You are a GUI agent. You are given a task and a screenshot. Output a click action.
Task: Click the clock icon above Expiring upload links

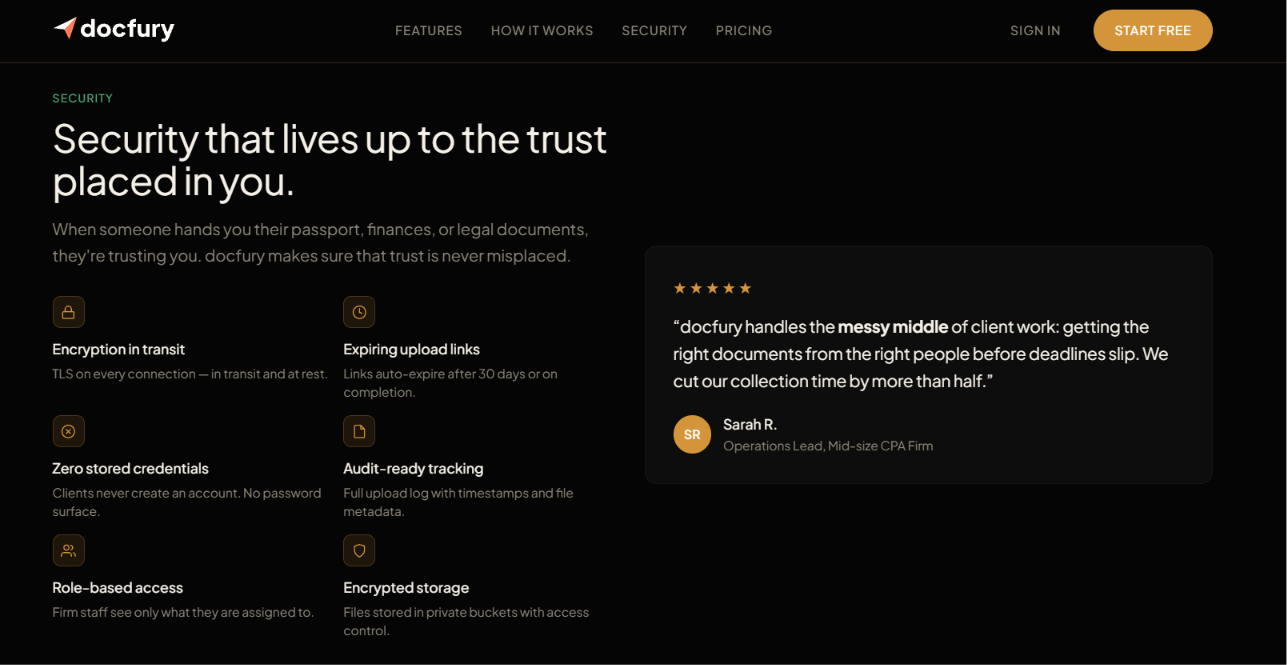[x=359, y=312]
